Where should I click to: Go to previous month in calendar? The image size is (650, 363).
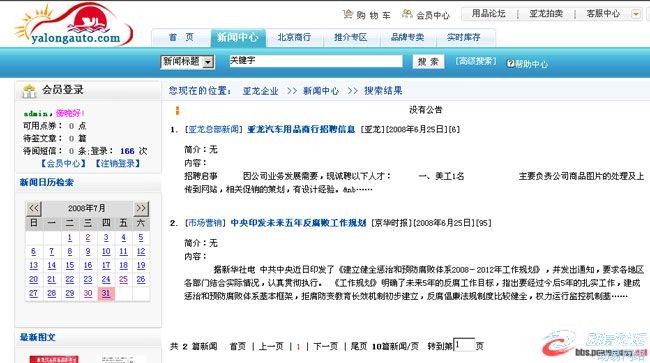34,208
